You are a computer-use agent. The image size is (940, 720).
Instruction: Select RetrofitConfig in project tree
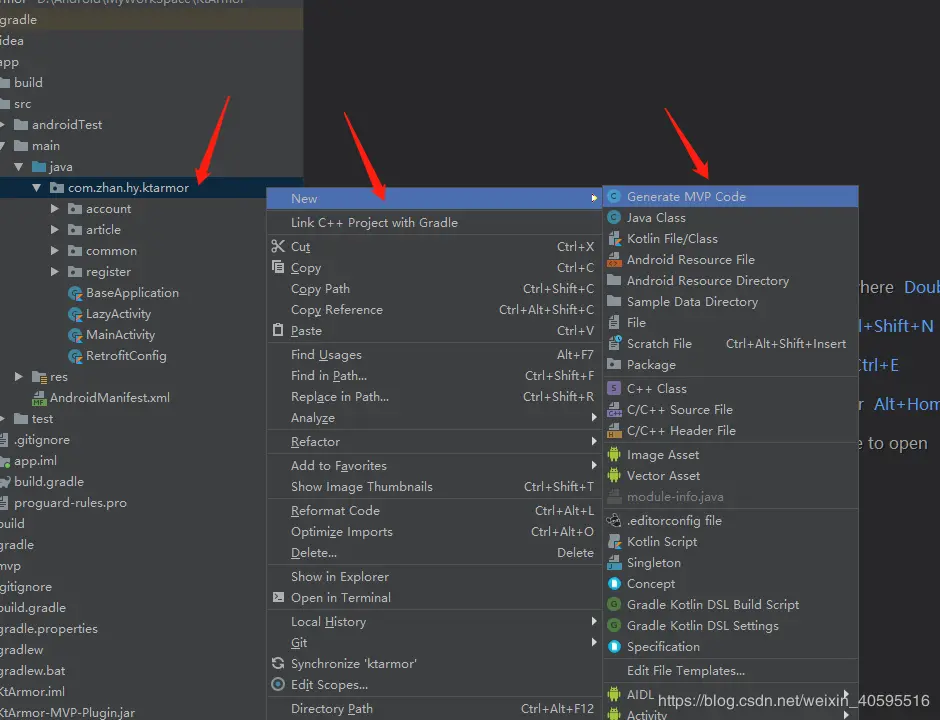click(126, 356)
